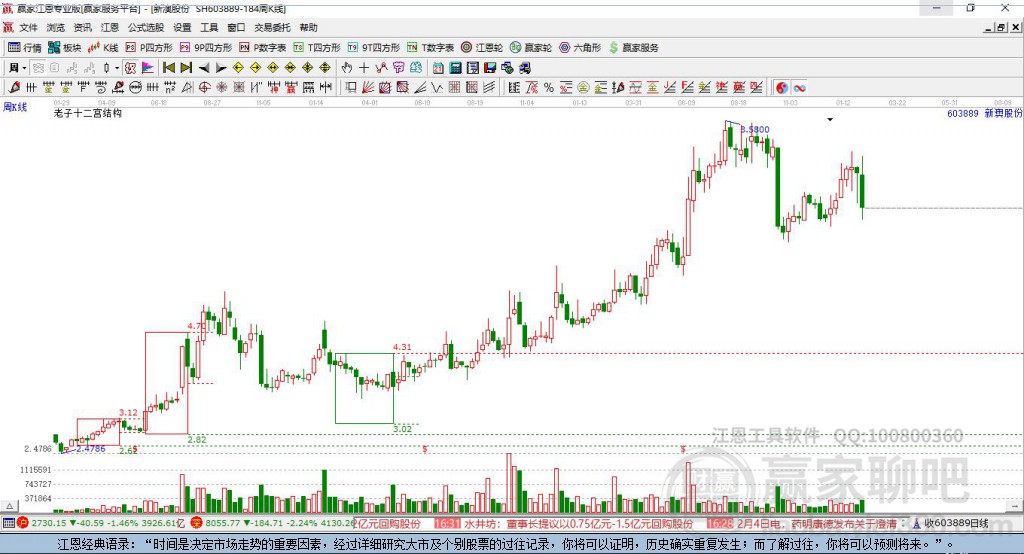Select the crosshair cursor tool
Viewport: 1024px width, 554px height.
click(364, 67)
